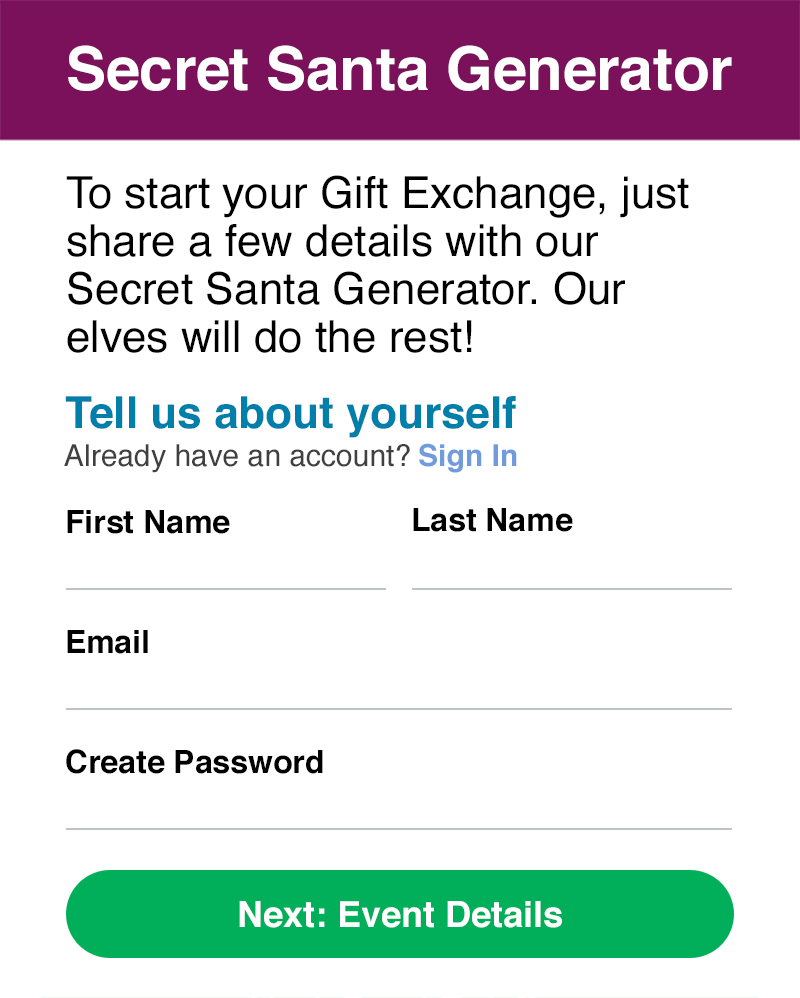The width and height of the screenshot is (800, 998).
Task: Focus the First Name input field
Action: [x=225, y=568]
